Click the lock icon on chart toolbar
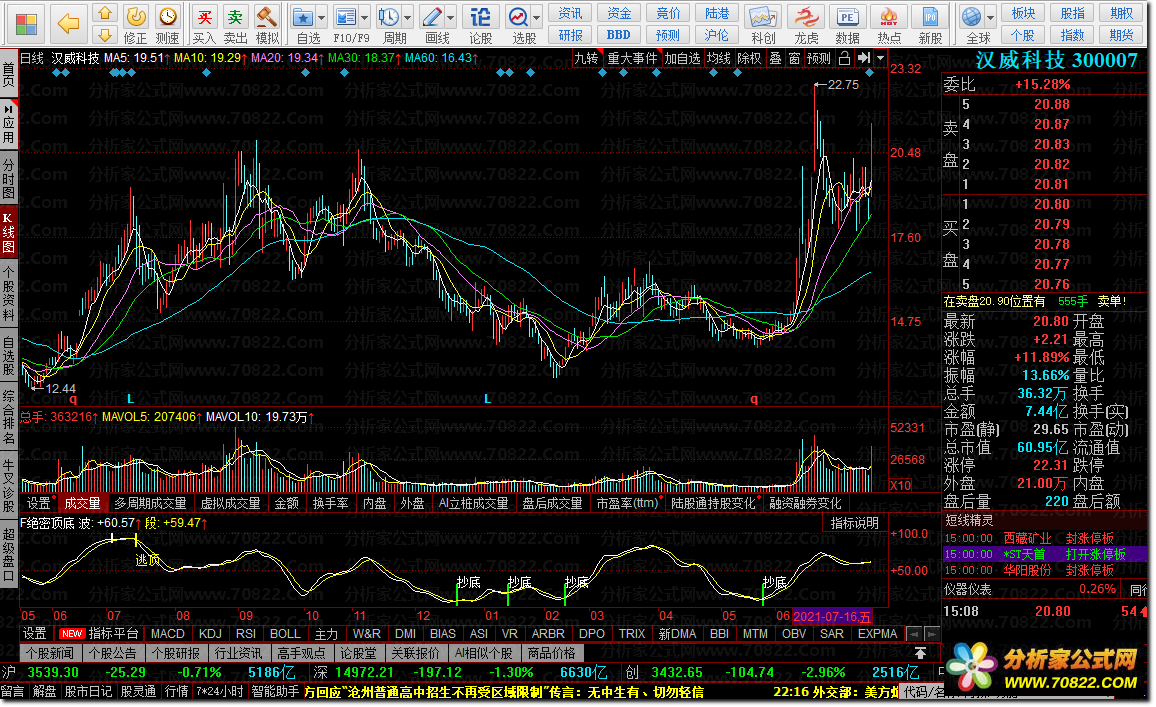1156x707 pixels. tap(845, 58)
